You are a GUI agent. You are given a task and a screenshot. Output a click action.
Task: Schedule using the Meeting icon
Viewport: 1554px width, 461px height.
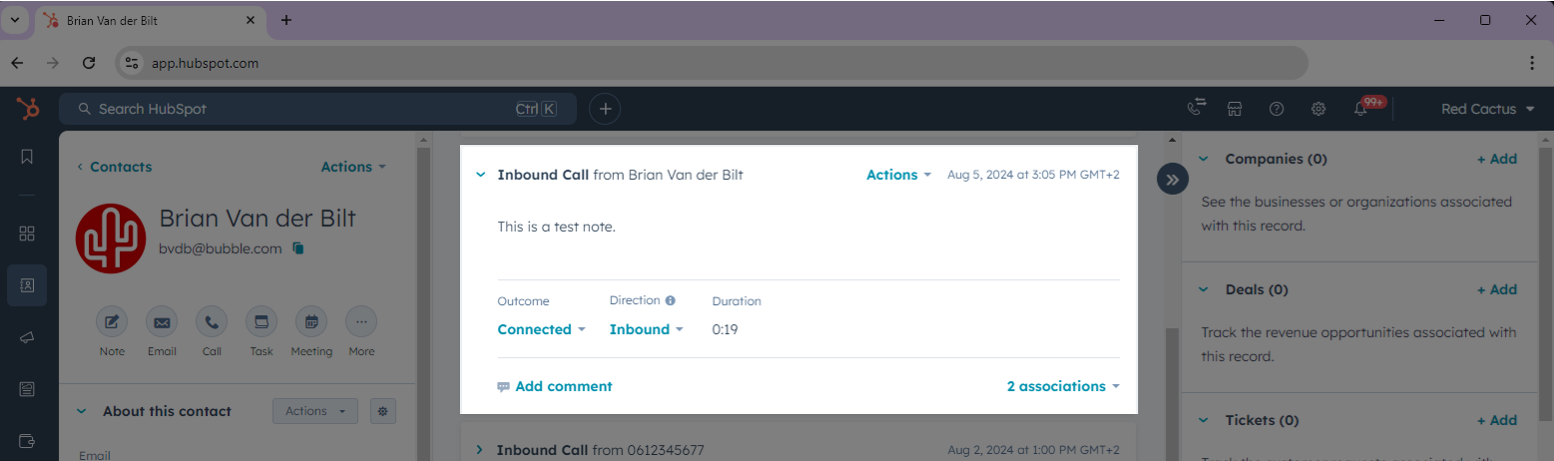click(311, 322)
